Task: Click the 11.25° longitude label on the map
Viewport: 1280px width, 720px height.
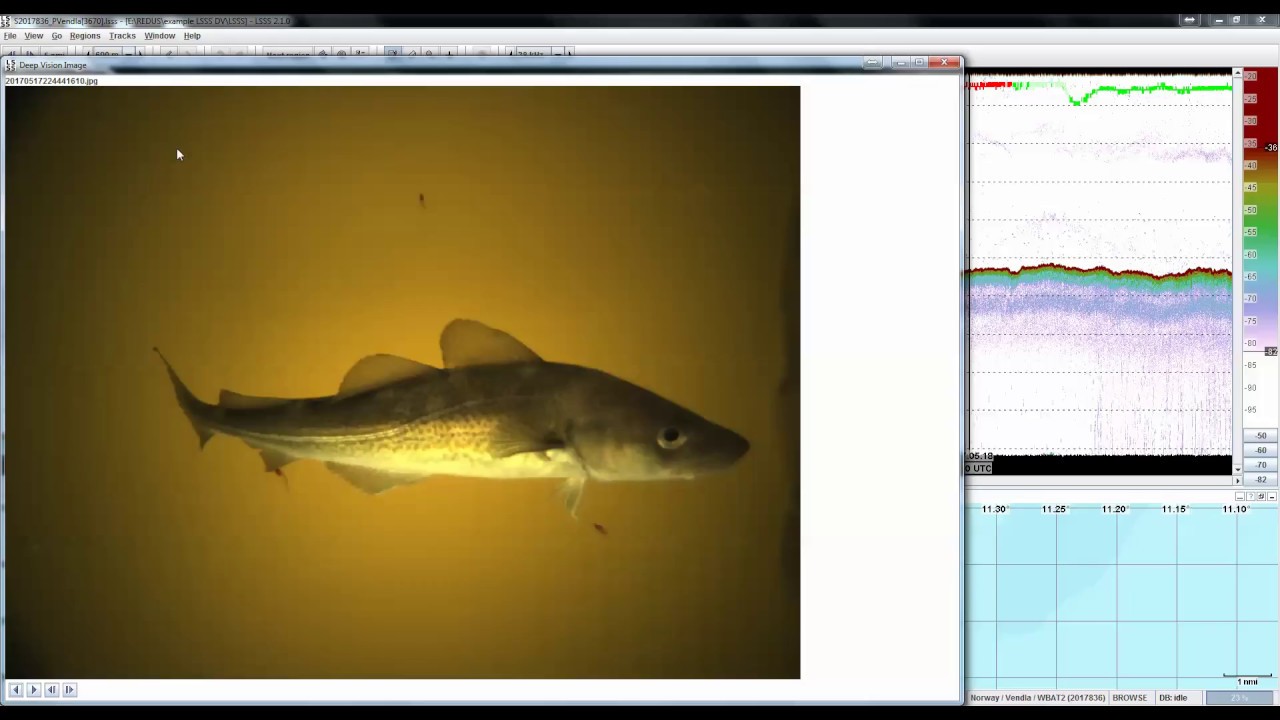Action: pos(1054,509)
